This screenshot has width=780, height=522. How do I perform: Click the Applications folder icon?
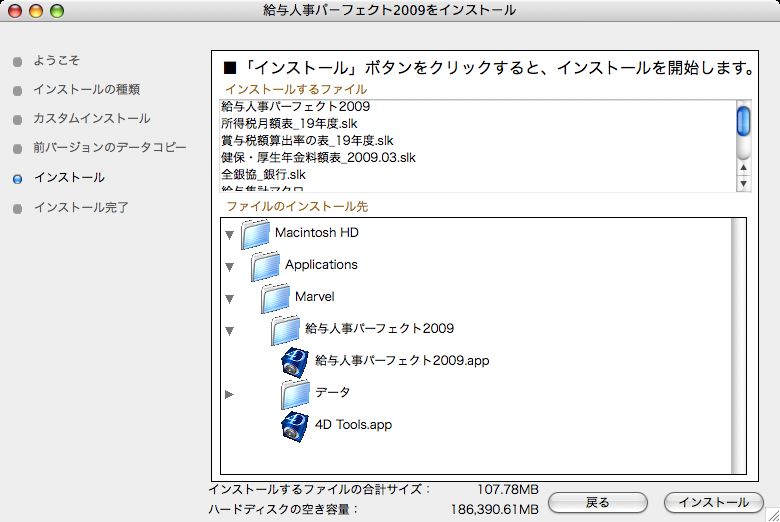click(266, 266)
